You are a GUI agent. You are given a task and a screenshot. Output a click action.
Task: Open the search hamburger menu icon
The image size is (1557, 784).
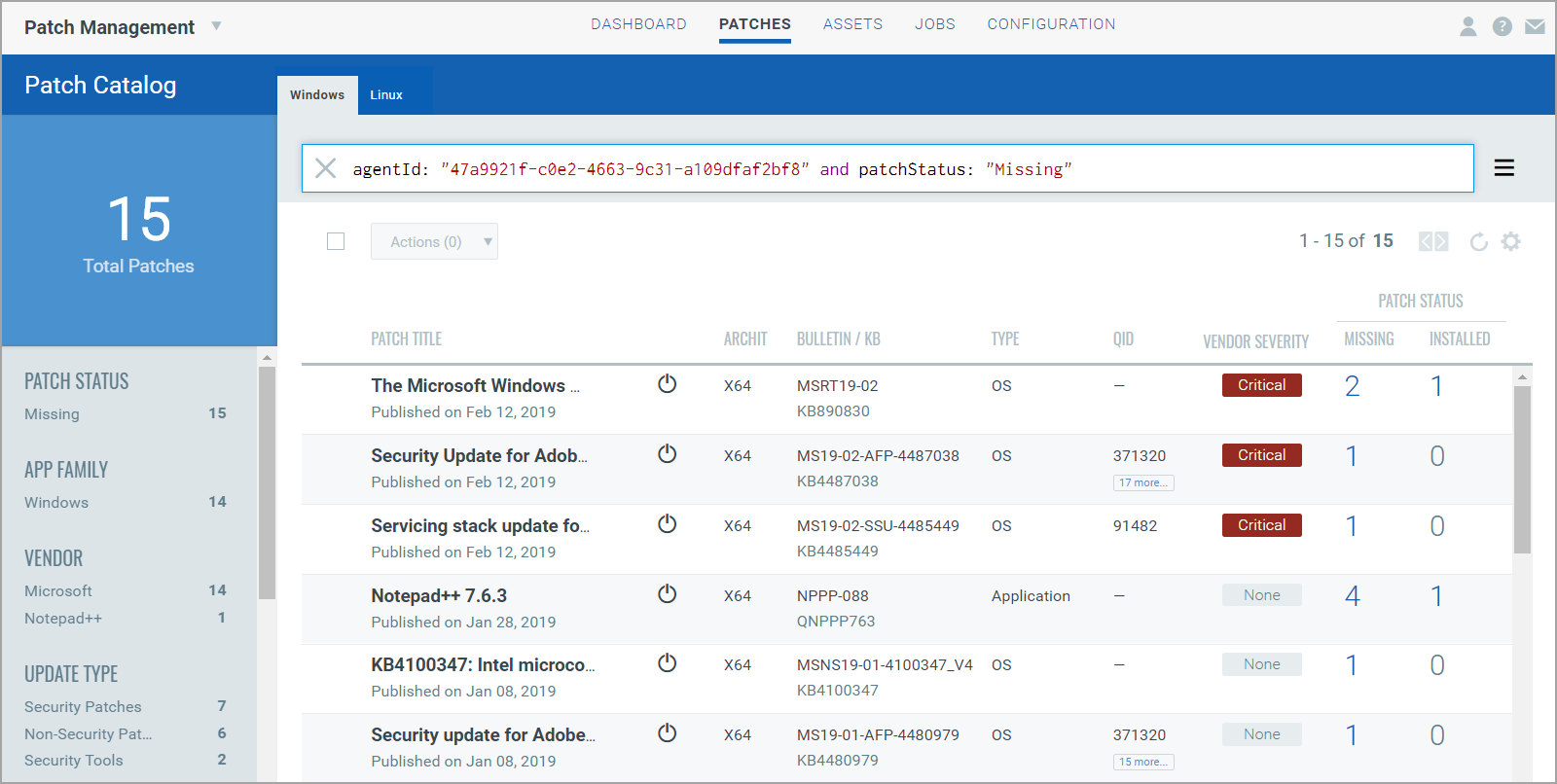(x=1504, y=168)
